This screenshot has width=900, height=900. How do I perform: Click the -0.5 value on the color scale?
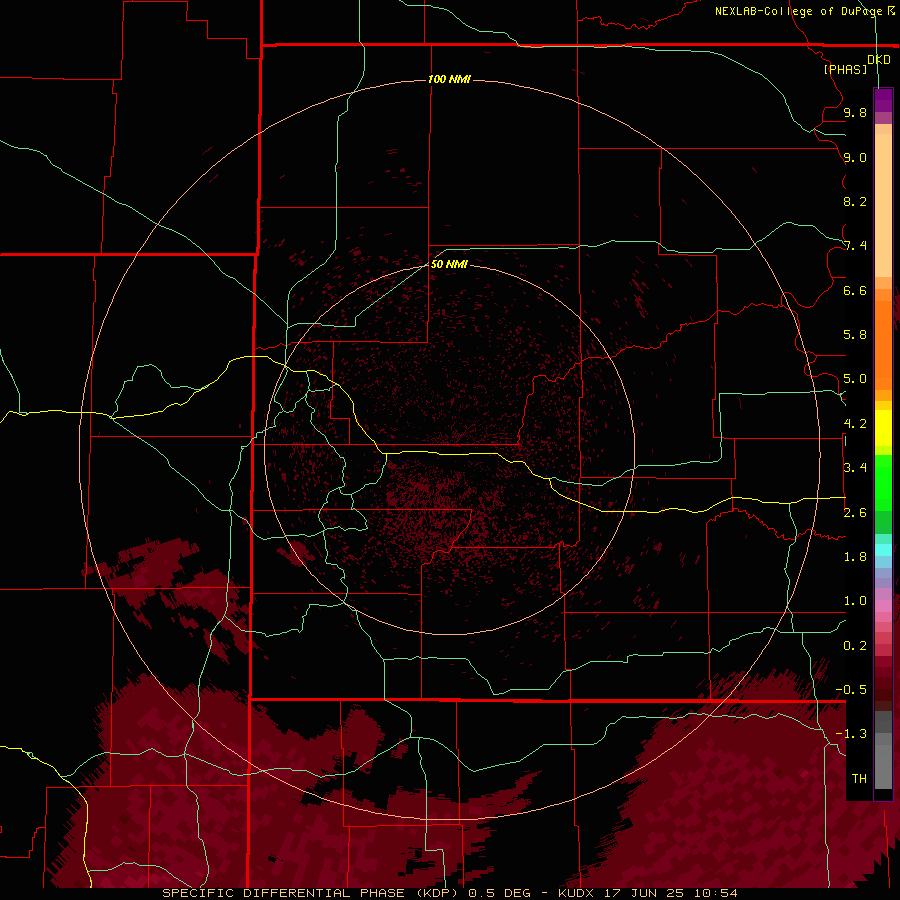tap(851, 690)
